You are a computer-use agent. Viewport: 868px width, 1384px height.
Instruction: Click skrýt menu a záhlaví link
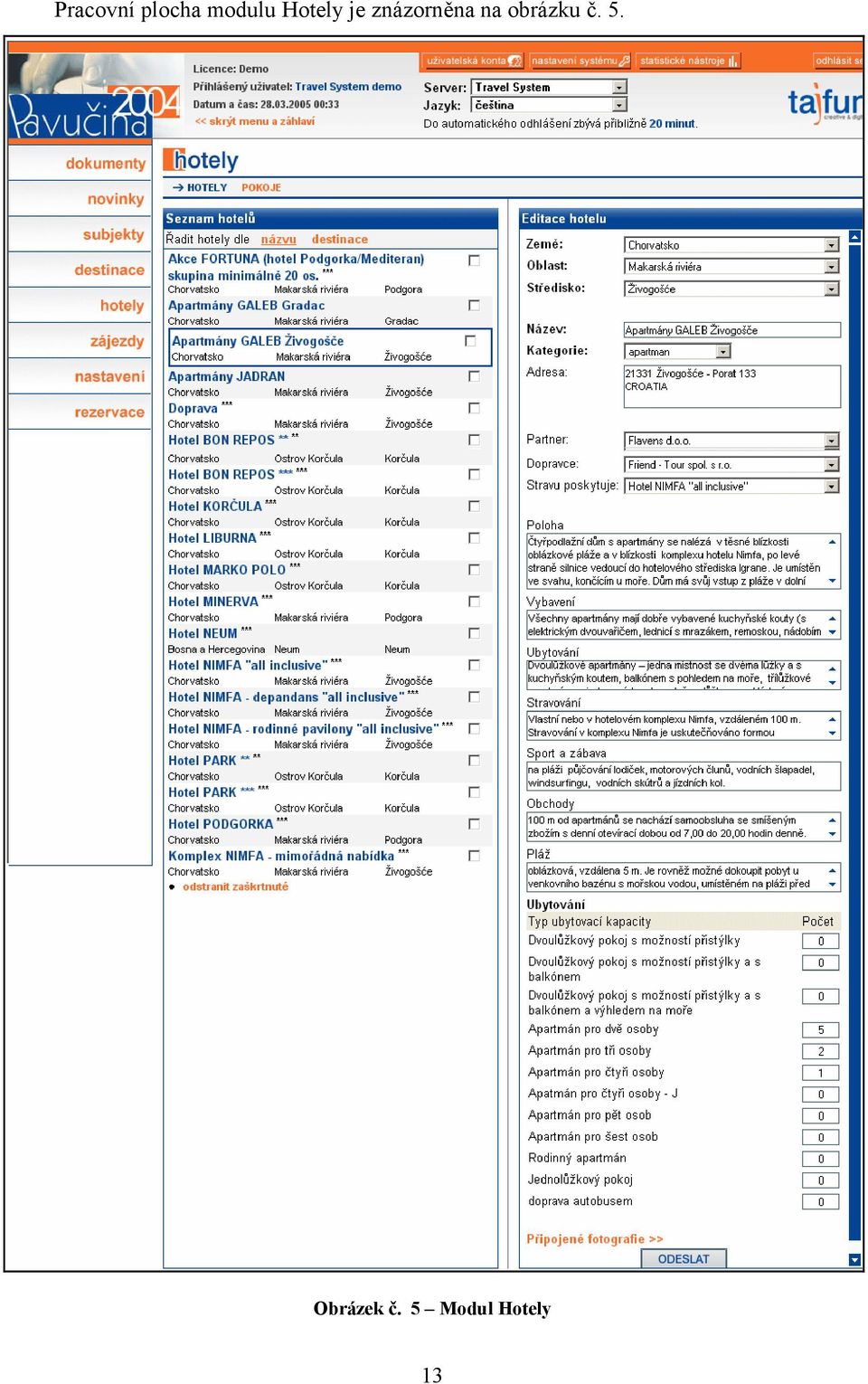(x=254, y=121)
